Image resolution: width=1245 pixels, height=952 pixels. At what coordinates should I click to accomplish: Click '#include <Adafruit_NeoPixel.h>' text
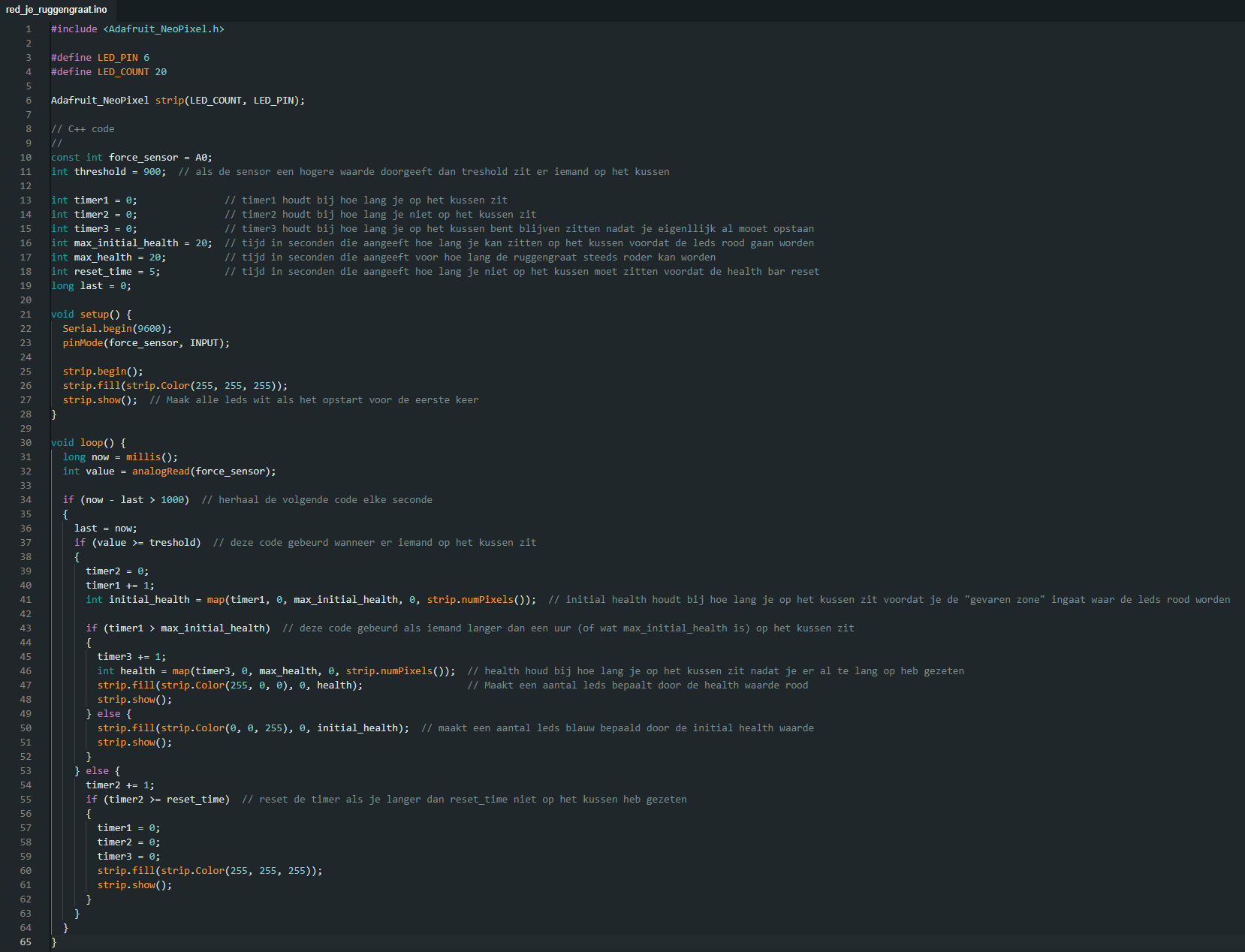click(x=137, y=29)
